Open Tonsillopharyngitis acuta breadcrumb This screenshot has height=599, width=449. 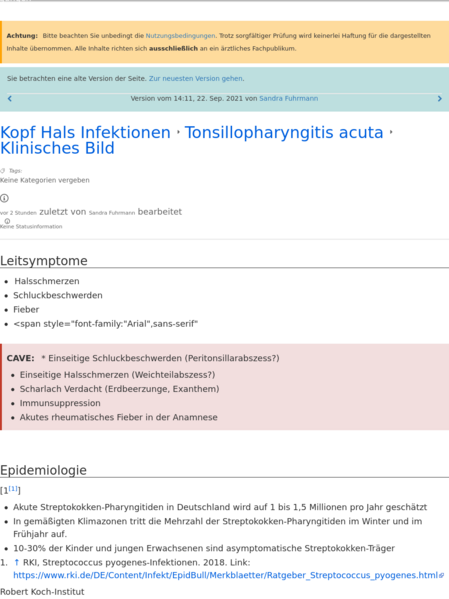(x=284, y=133)
